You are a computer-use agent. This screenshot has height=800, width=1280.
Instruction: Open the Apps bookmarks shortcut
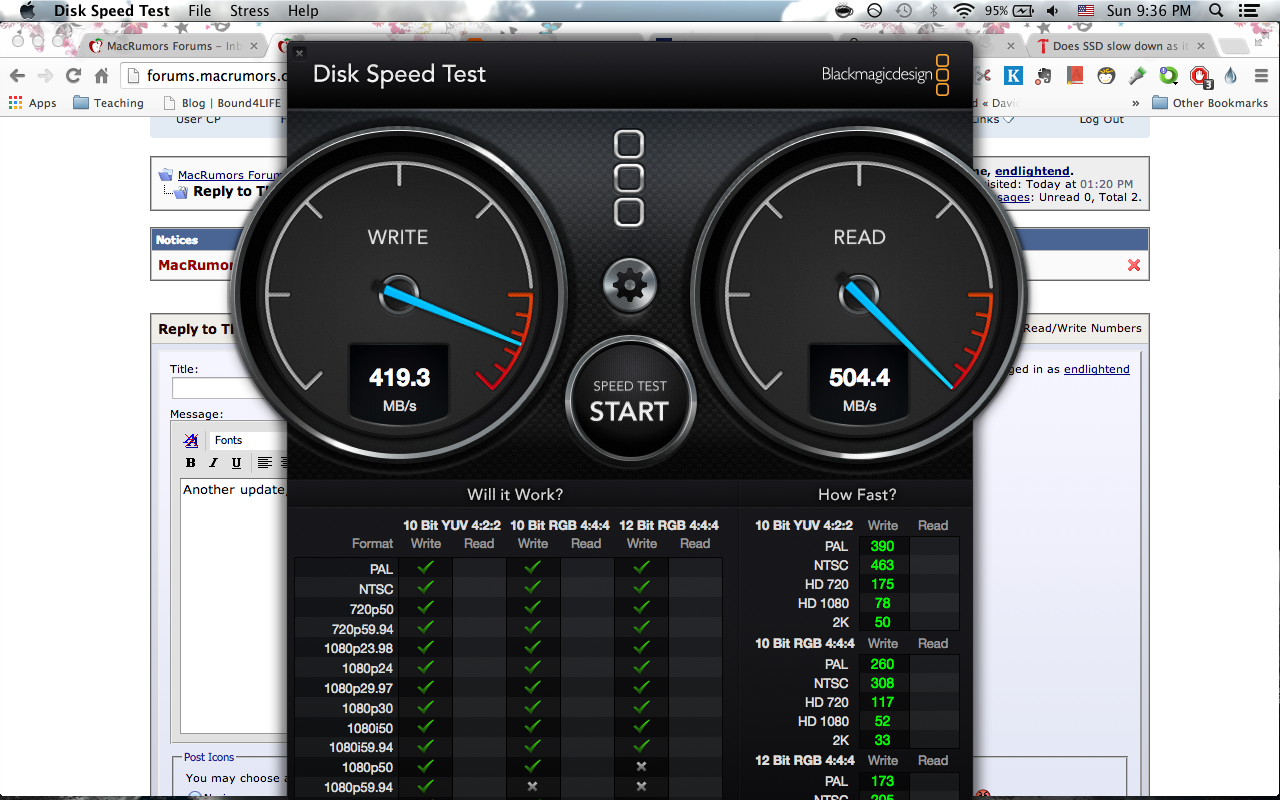[x=33, y=103]
